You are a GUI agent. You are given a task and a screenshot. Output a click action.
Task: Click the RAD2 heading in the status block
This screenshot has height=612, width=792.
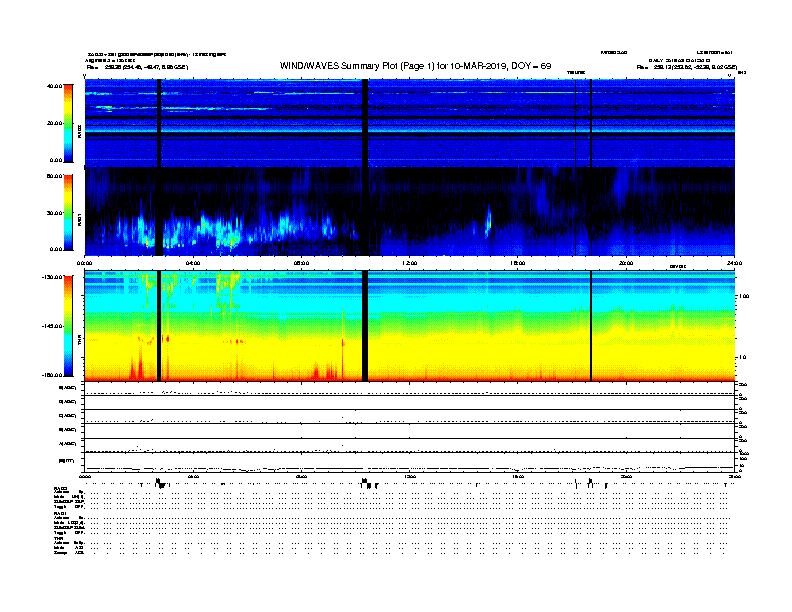click(60, 488)
